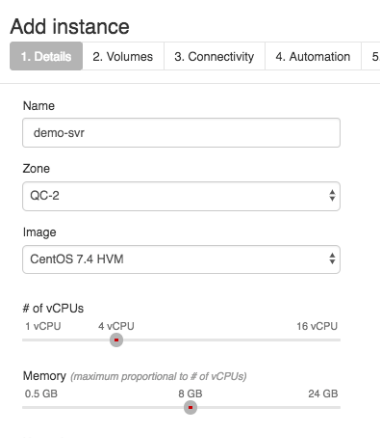
Task: Click the Name label above the text field
Action: point(39,106)
